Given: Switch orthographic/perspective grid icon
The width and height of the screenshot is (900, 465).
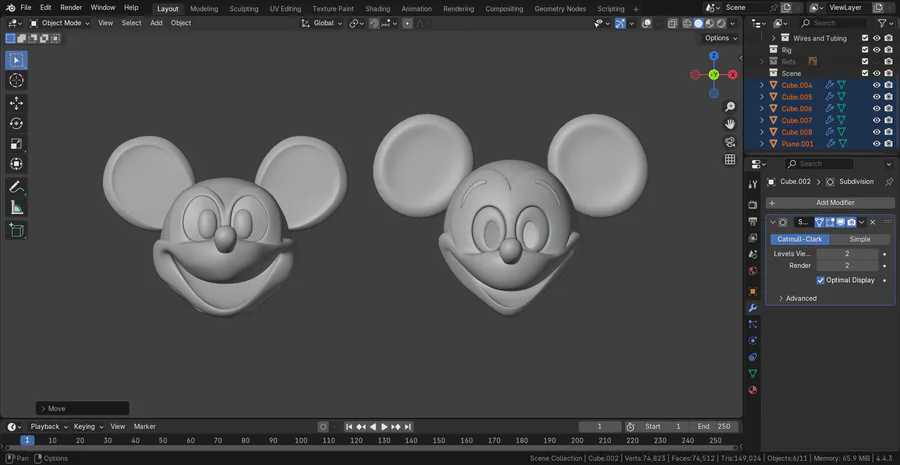Looking at the screenshot, I should [x=730, y=160].
